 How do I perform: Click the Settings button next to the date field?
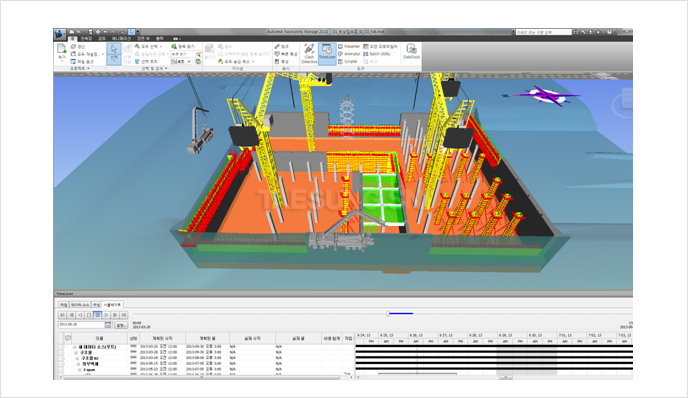coord(121,325)
